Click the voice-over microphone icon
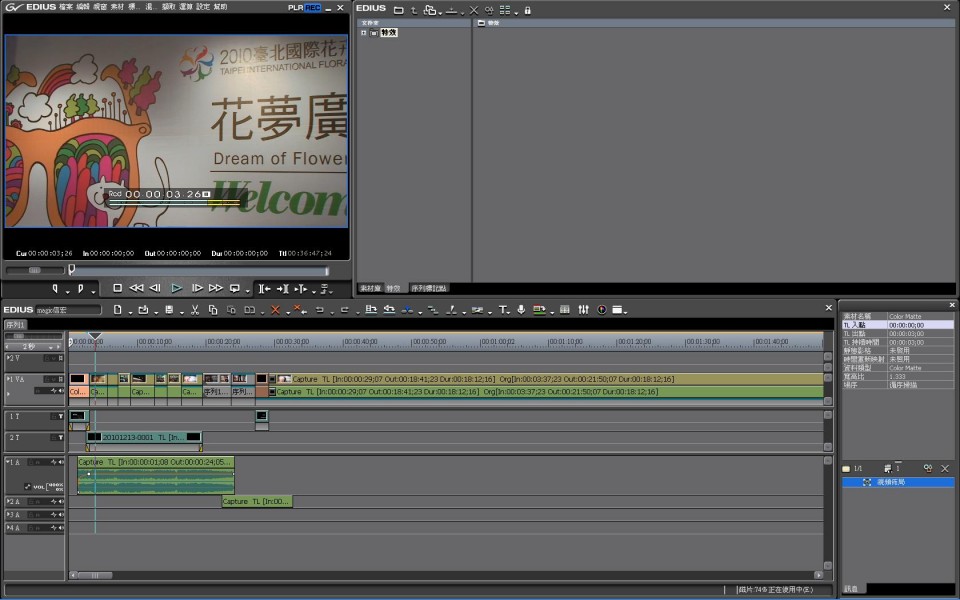This screenshot has height=600, width=960. [521, 310]
